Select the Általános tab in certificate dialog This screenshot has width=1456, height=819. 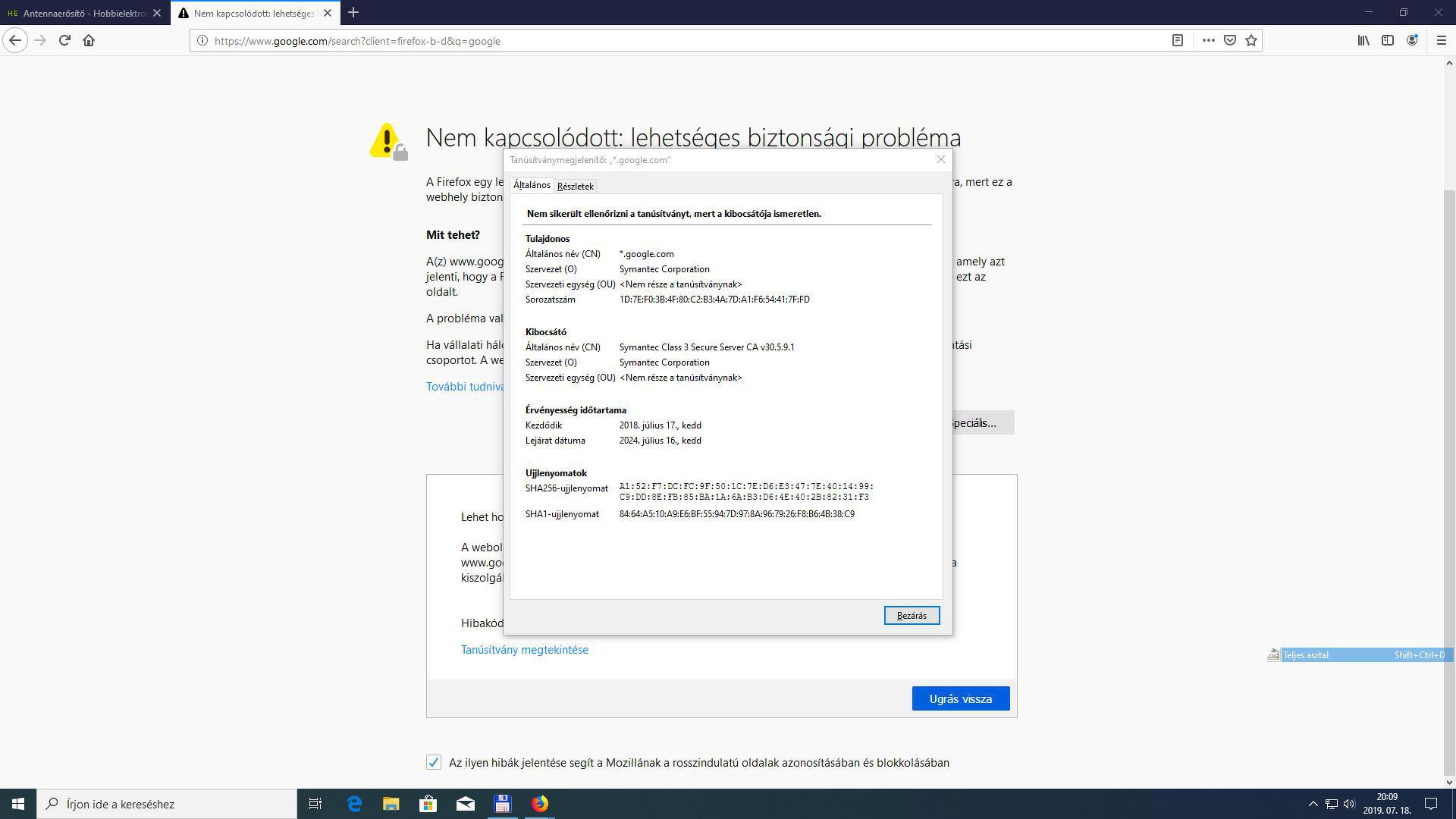(x=532, y=185)
